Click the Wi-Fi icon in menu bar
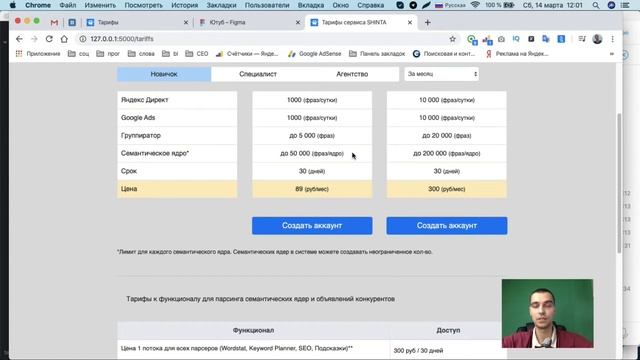This screenshot has height=360, width=640. point(475,5)
